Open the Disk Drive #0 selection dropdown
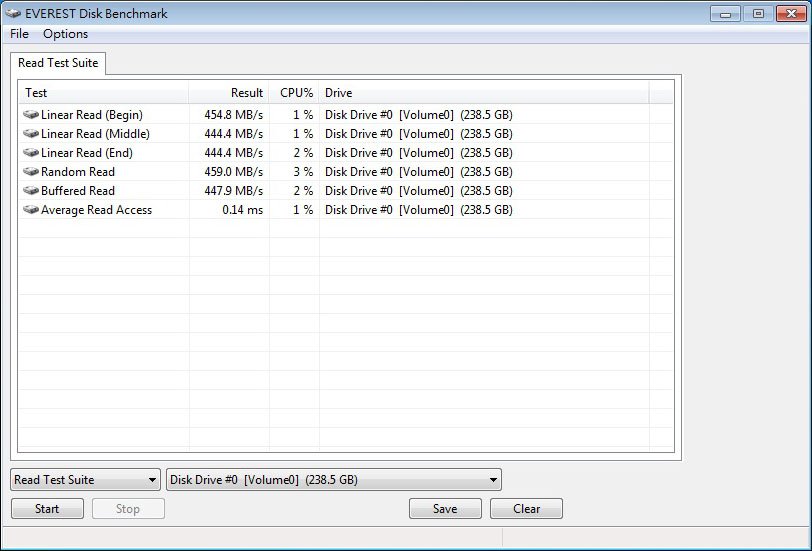The image size is (812, 551). (334, 480)
